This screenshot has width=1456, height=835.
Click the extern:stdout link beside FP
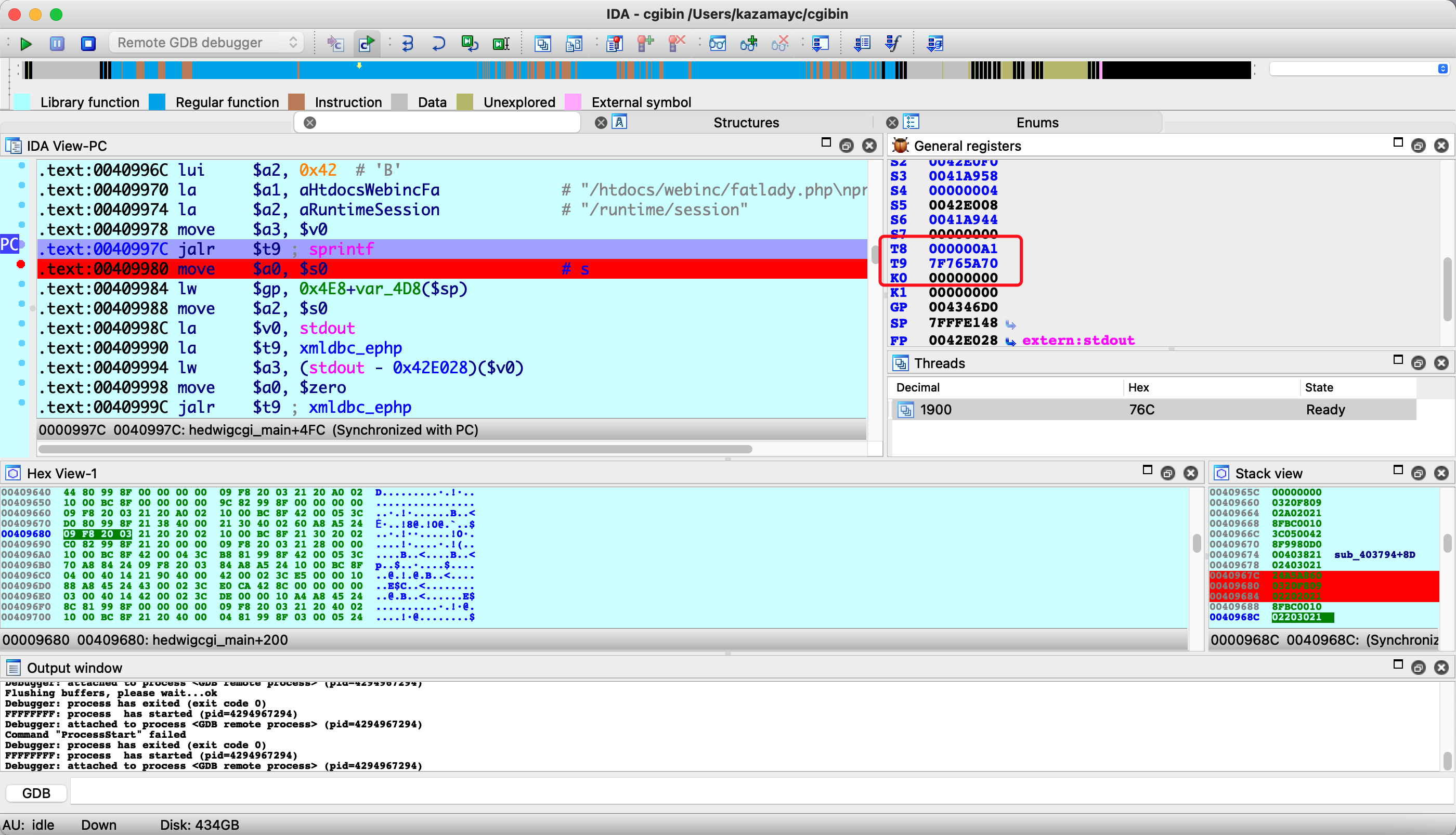coord(1077,341)
